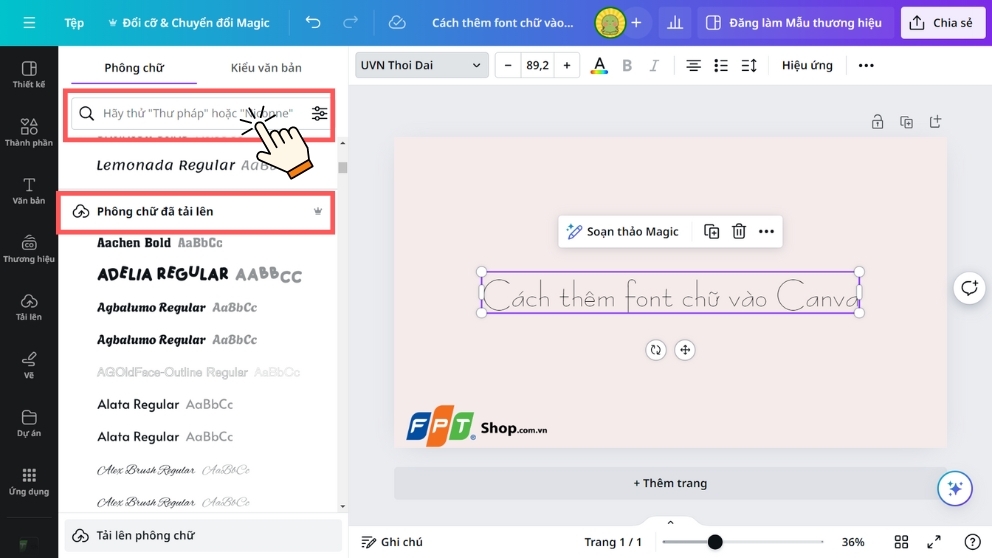Increase font size with plus button
The width and height of the screenshot is (992, 558).
567,65
